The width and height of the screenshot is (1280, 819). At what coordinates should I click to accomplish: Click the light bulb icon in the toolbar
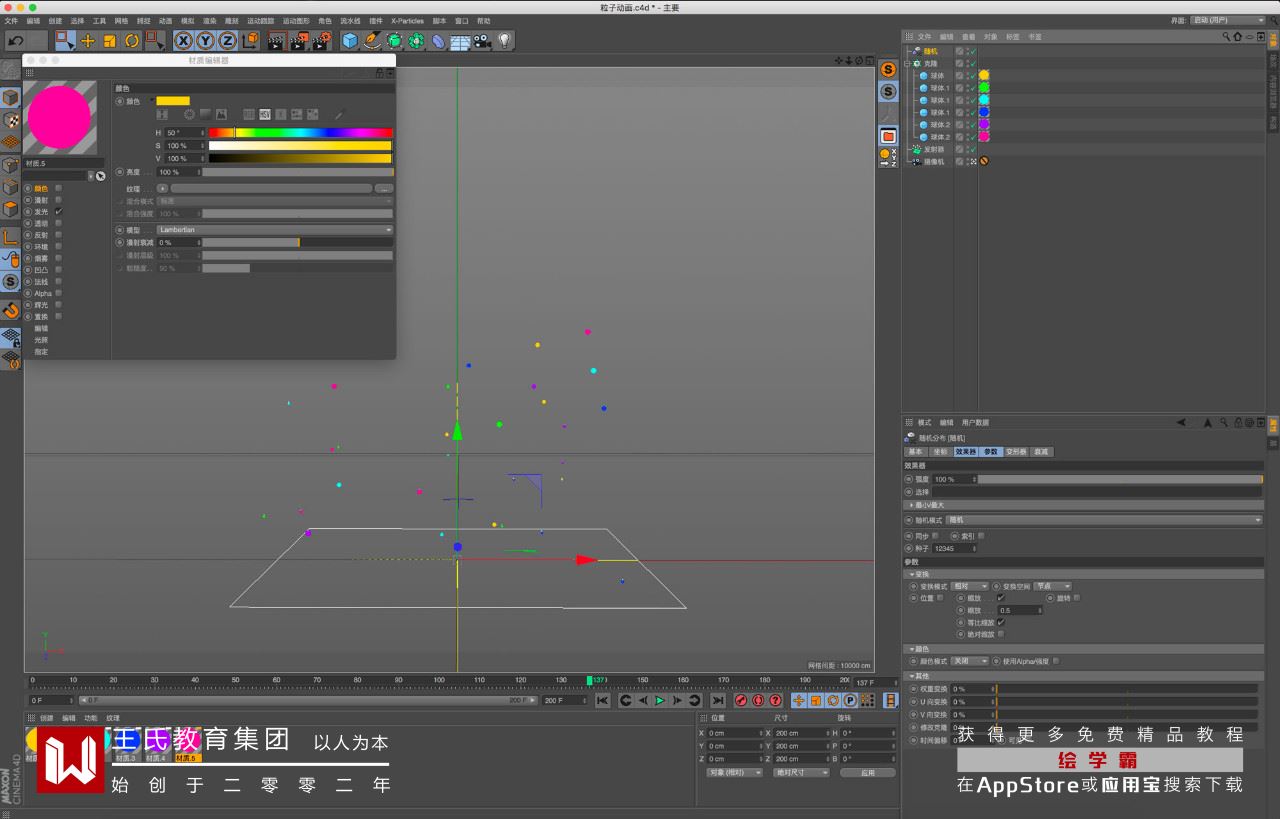coord(505,41)
